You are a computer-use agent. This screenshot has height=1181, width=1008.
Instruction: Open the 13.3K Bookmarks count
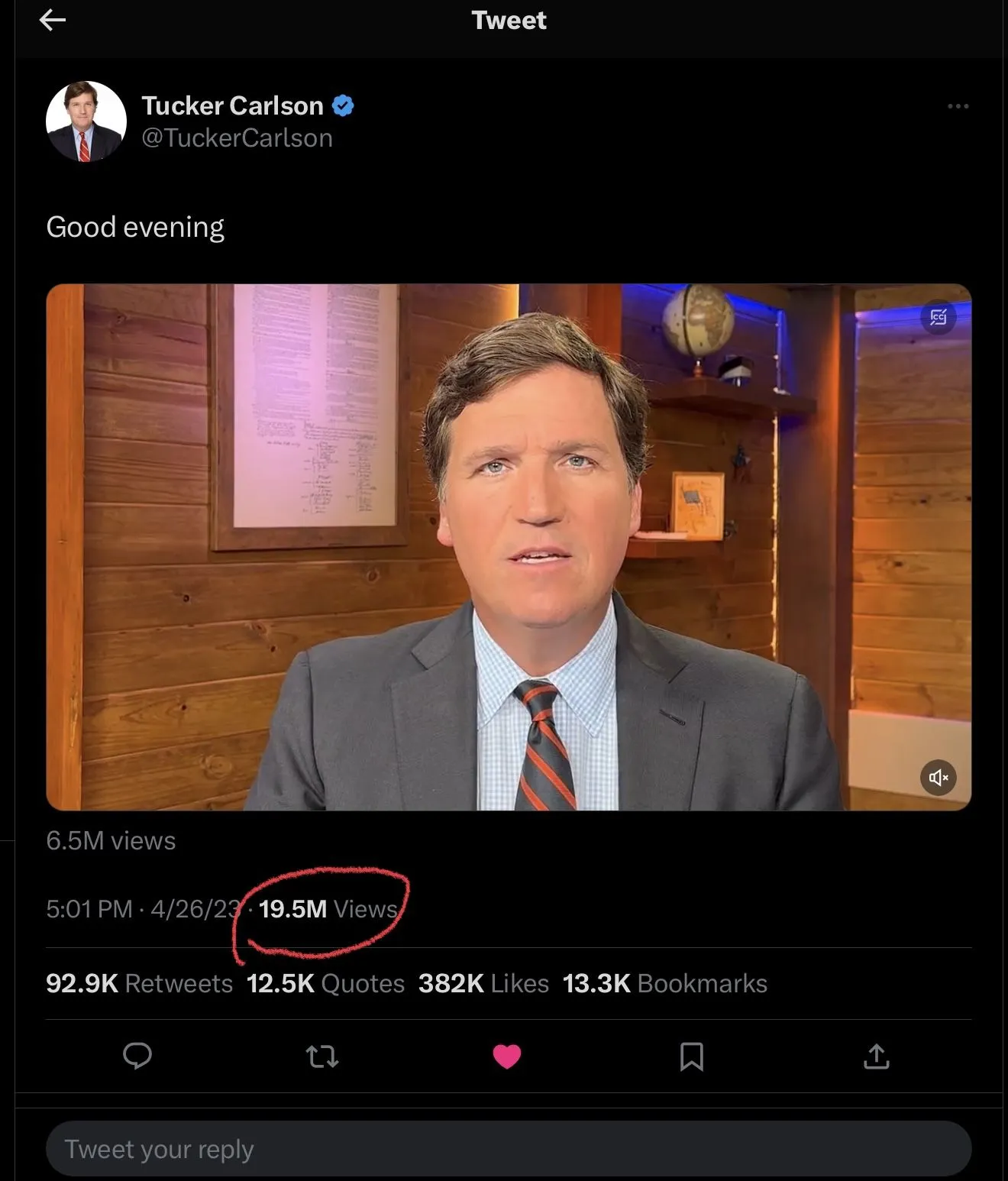click(664, 983)
